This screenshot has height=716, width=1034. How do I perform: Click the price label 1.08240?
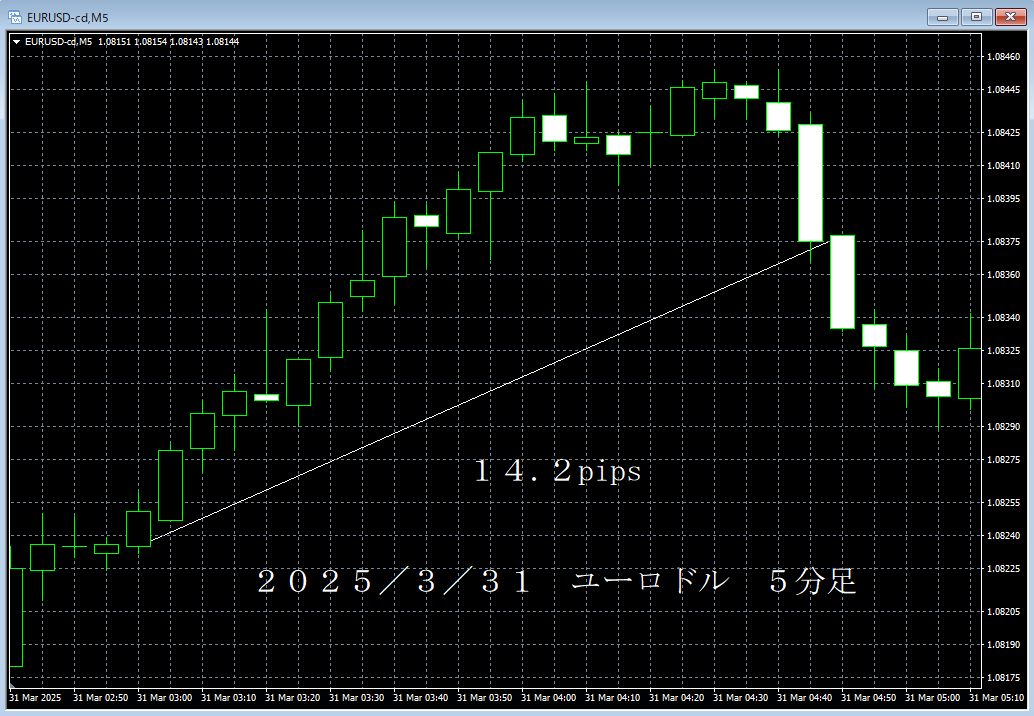(1003, 535)
